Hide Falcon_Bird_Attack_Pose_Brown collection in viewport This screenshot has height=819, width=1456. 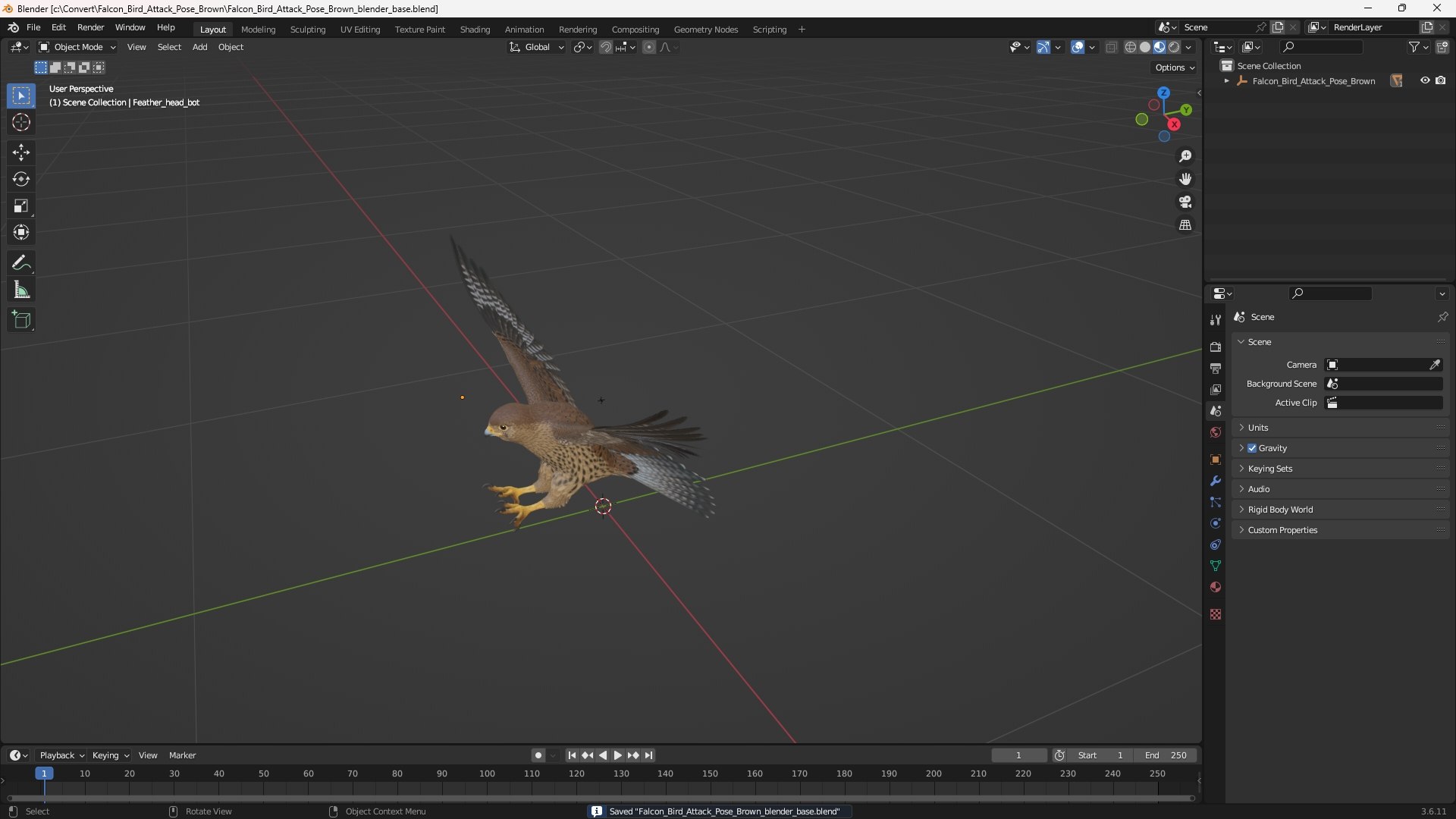point(1425,80)
